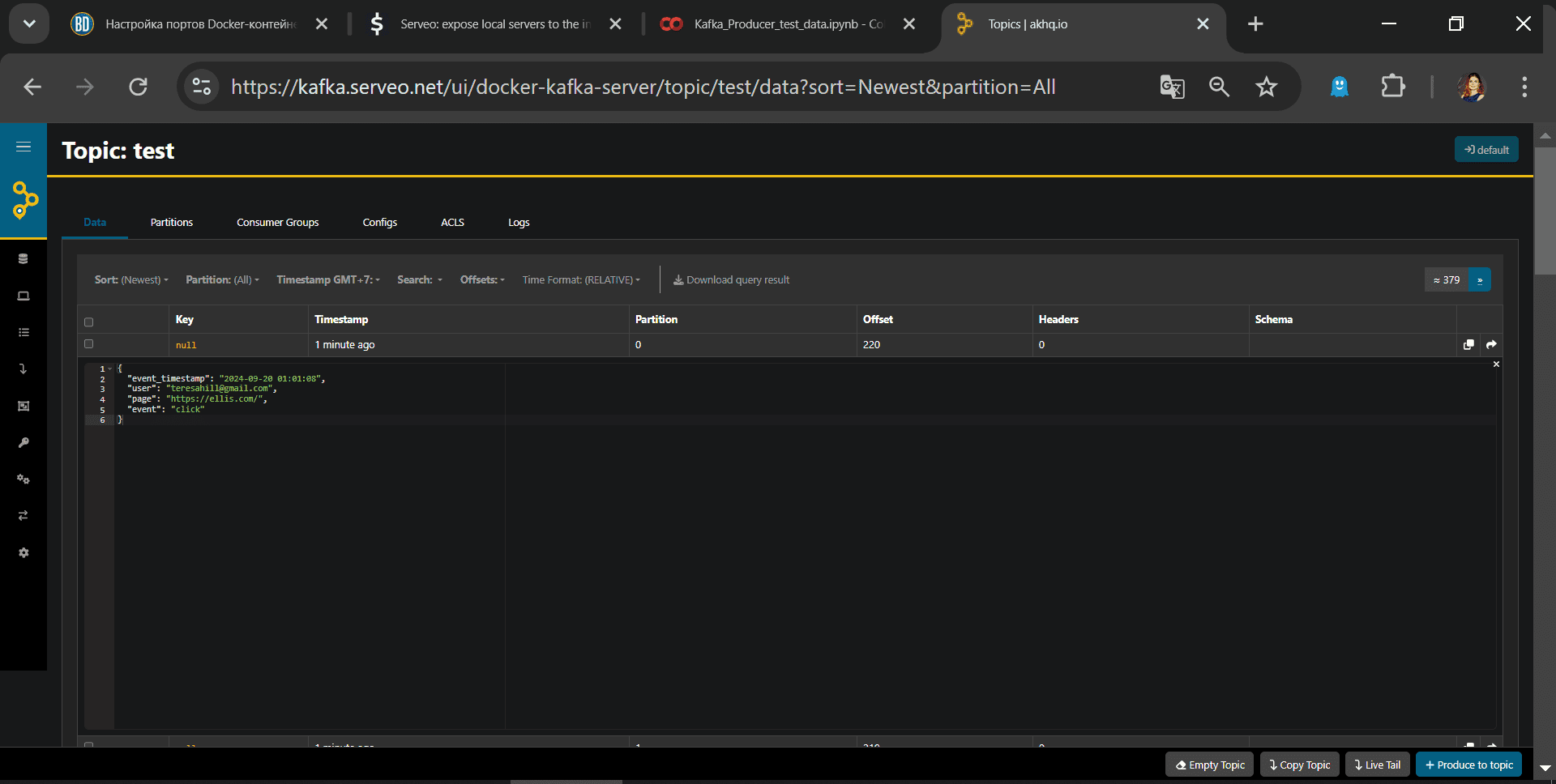1556x784 pixels.
Task: Open the Time Format: (RELATIVE) dropdown
Action: point(581,279)
